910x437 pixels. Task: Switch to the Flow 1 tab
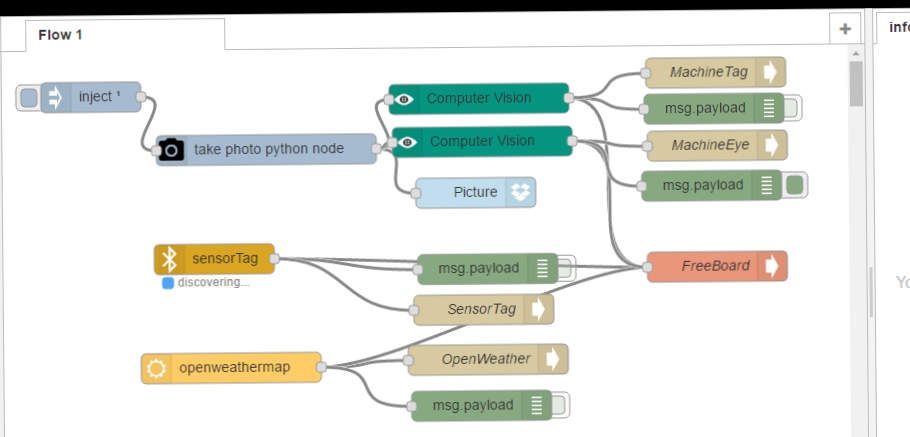coord(61,35)
